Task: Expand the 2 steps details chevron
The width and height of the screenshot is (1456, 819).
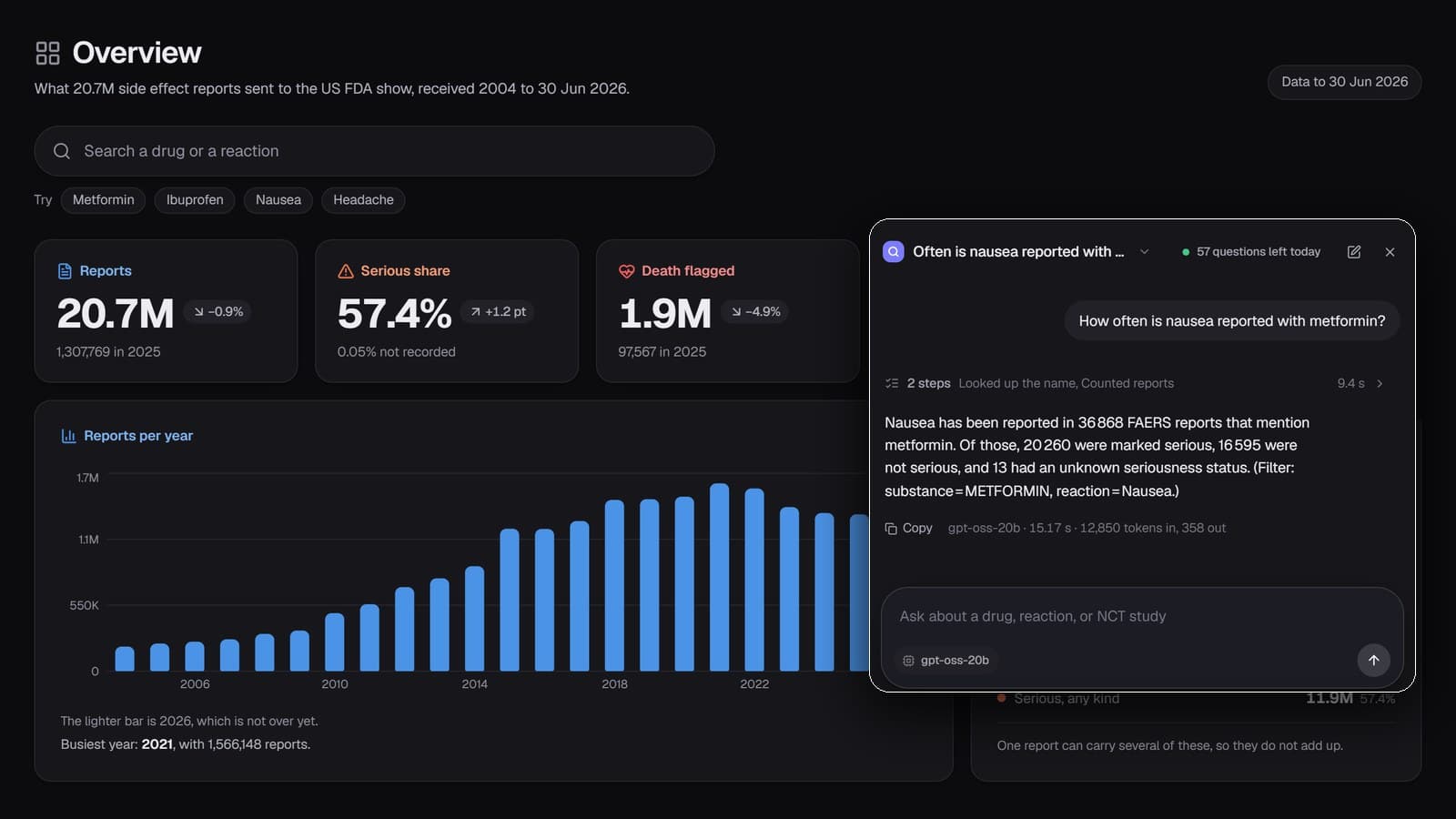Action: coord(1380,383)
